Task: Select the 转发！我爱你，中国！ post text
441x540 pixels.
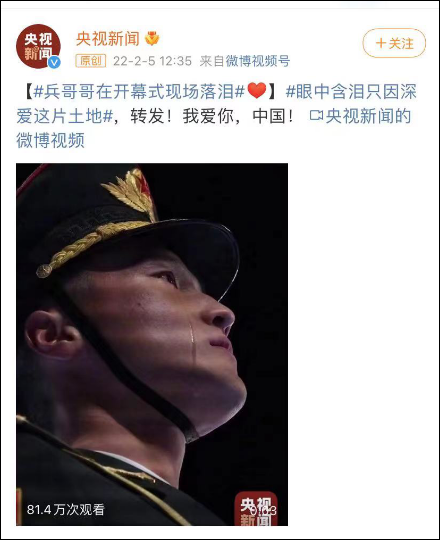Action: (212, 116)
